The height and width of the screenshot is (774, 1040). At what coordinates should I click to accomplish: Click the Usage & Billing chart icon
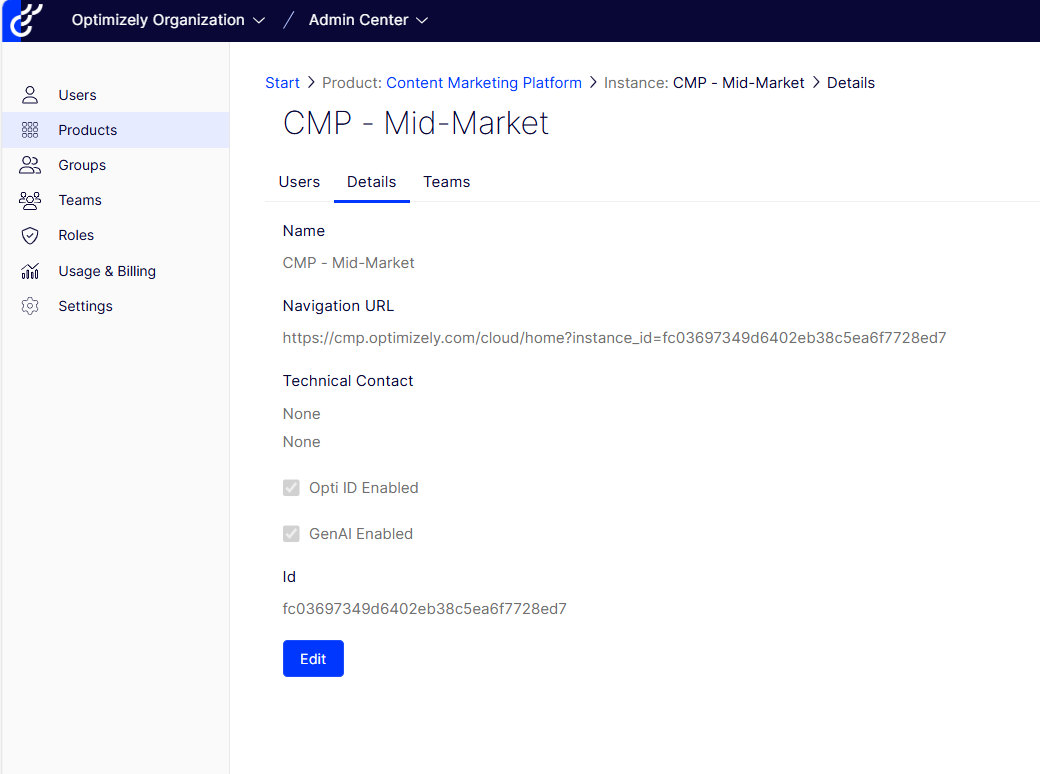point(30,271)
